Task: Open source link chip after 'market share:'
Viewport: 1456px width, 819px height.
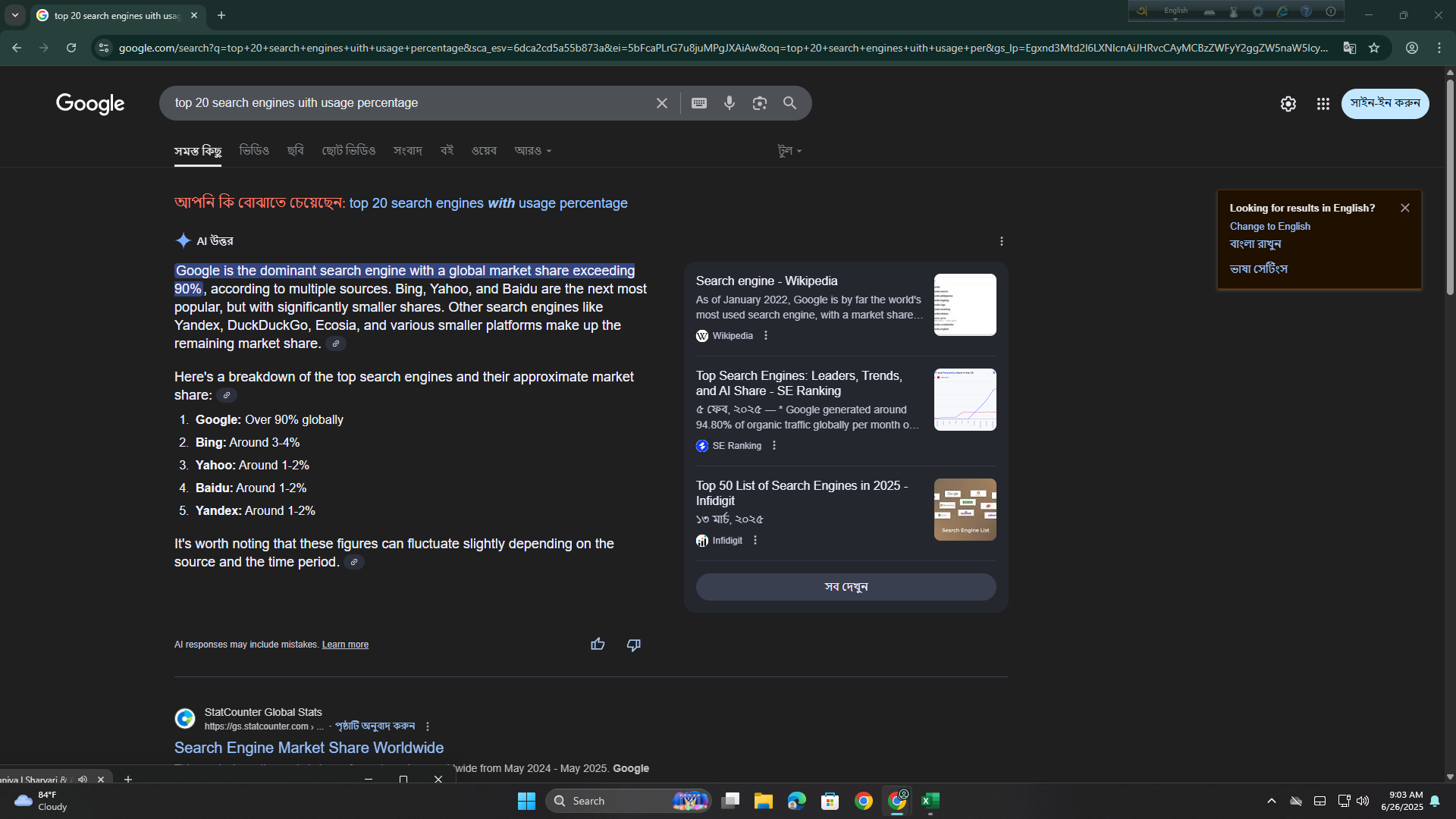Action: (227, 396)
